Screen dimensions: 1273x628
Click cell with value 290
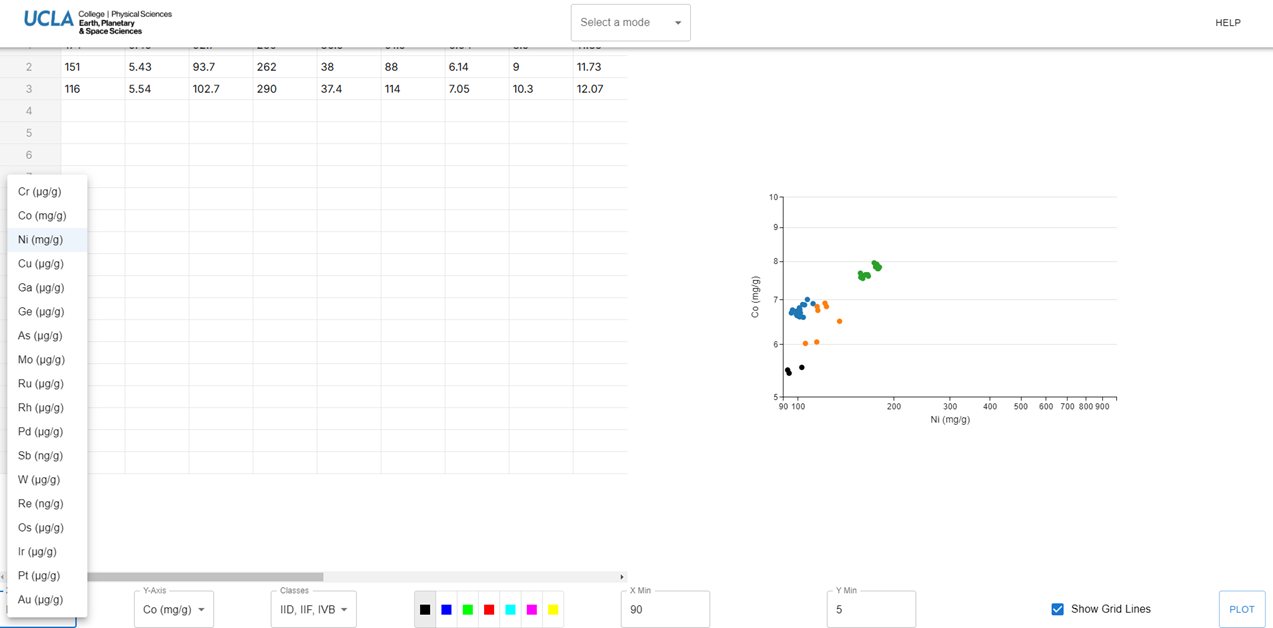point(285,89)
